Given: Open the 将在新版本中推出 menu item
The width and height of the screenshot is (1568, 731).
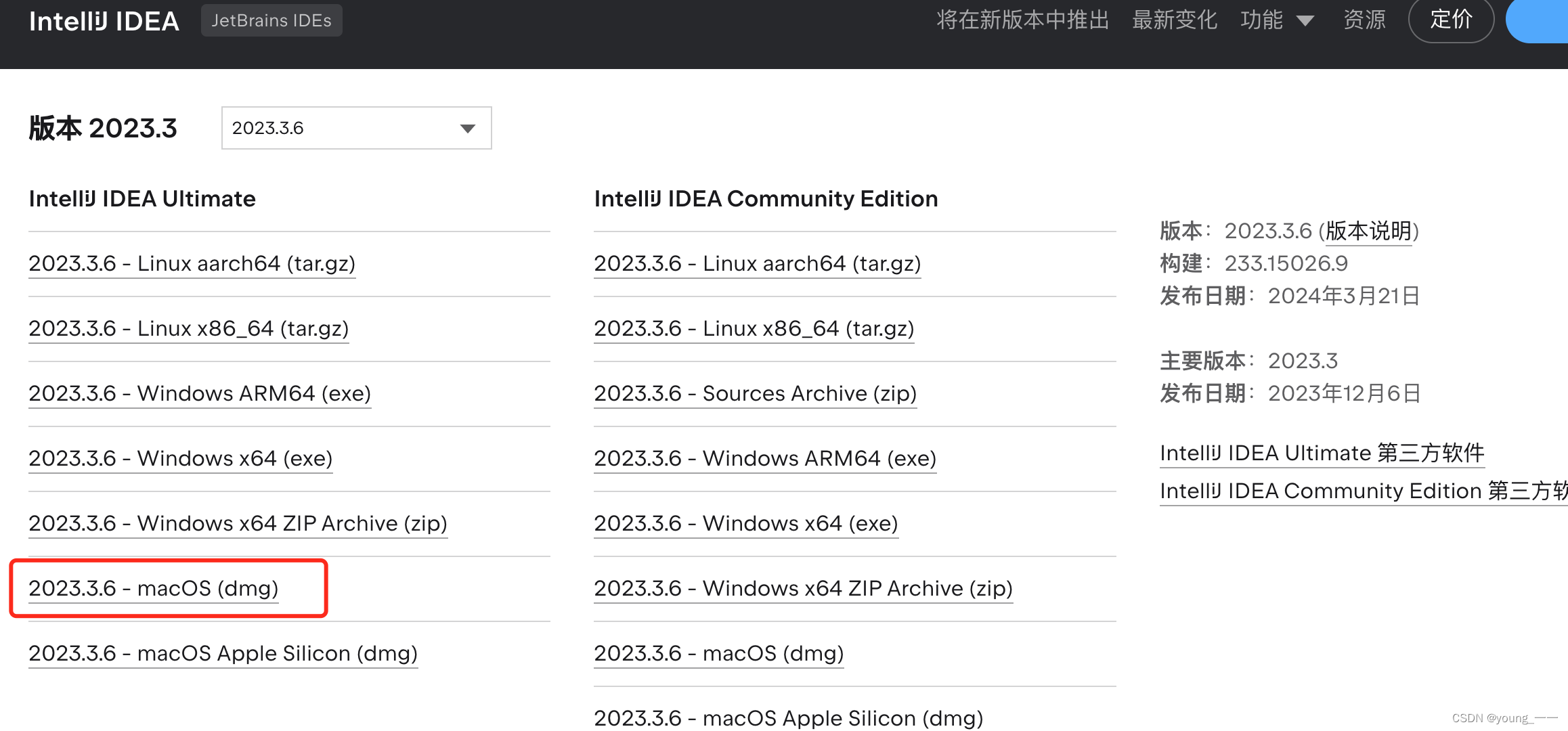Looking at the screenshot, I should pyautogui.click(x=1022, y=20).
